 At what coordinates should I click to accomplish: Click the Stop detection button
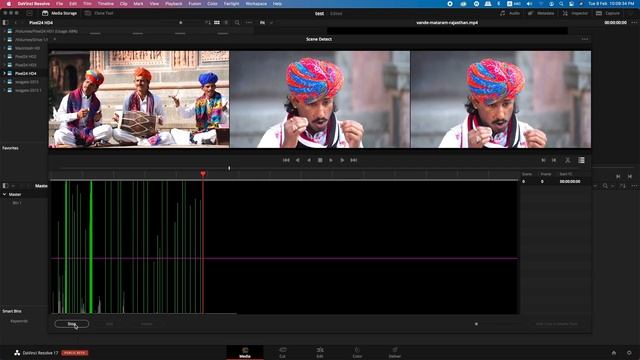(x=72, y=324)
